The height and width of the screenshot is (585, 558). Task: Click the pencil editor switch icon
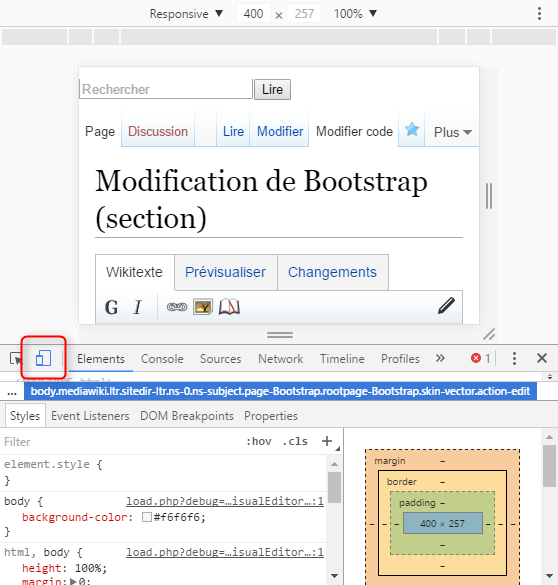446,306
